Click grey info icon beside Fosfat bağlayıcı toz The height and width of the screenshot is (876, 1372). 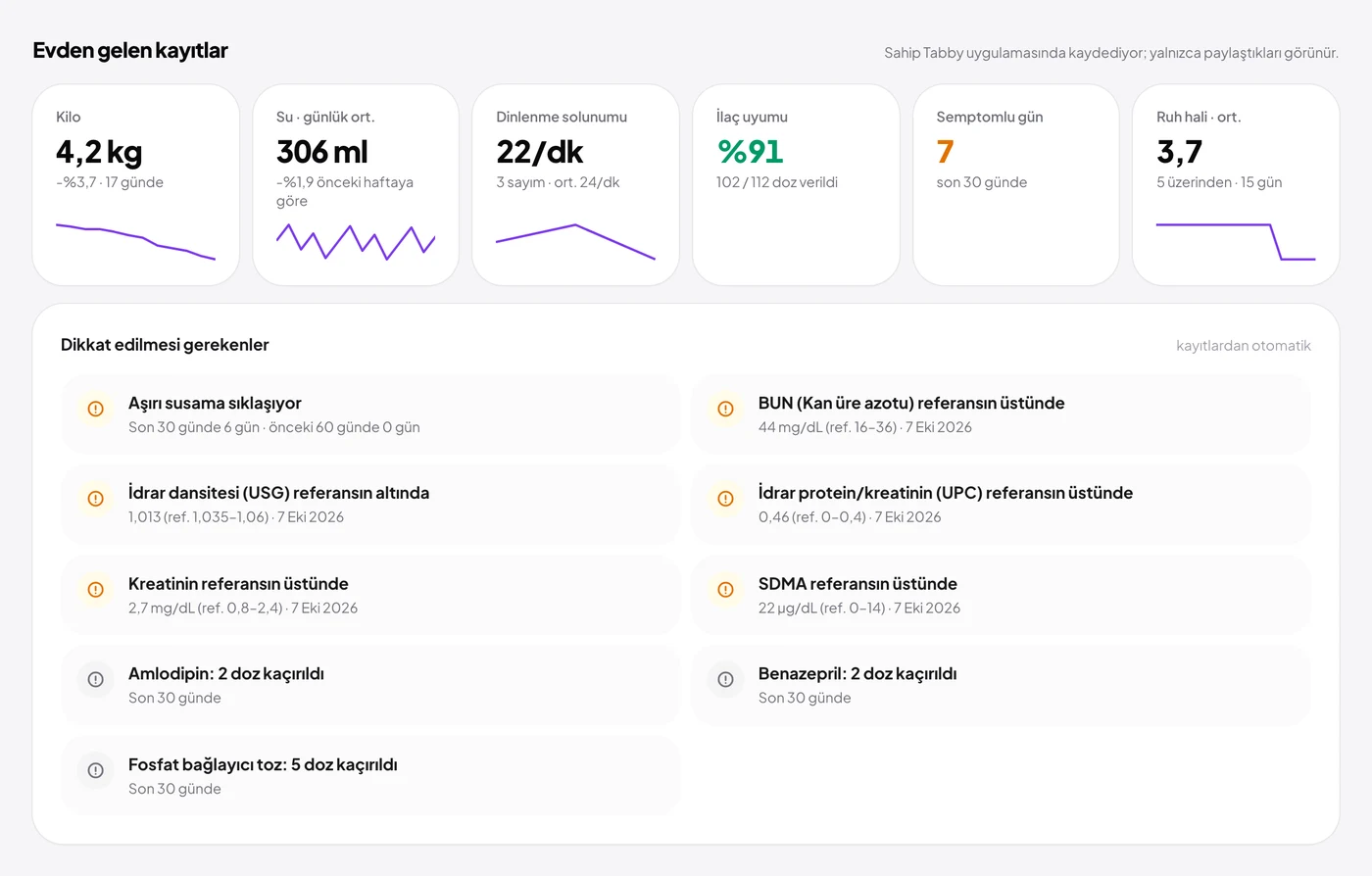[x=96, y=771]
